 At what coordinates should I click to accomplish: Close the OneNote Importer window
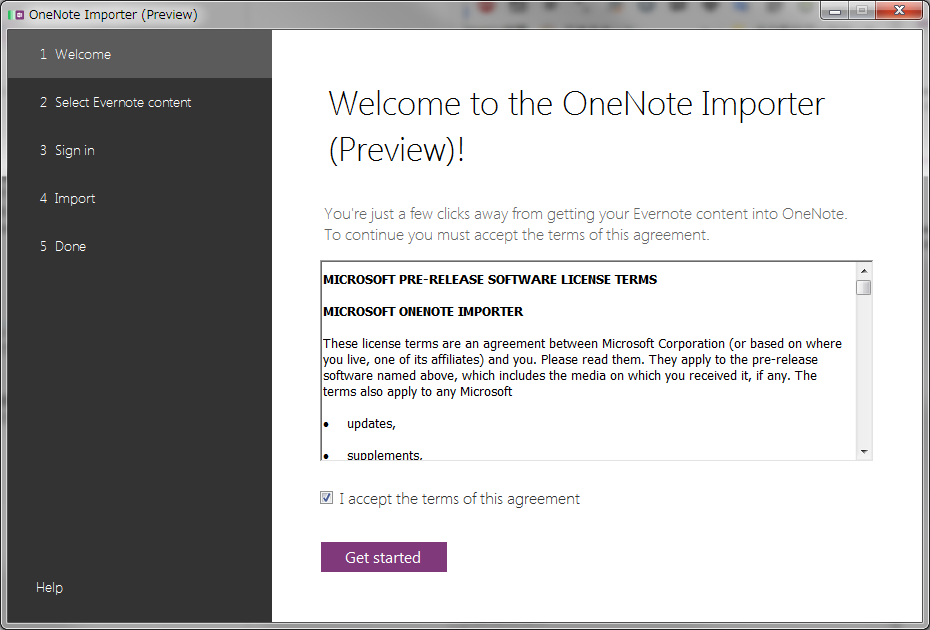click(x=897, y=10)
